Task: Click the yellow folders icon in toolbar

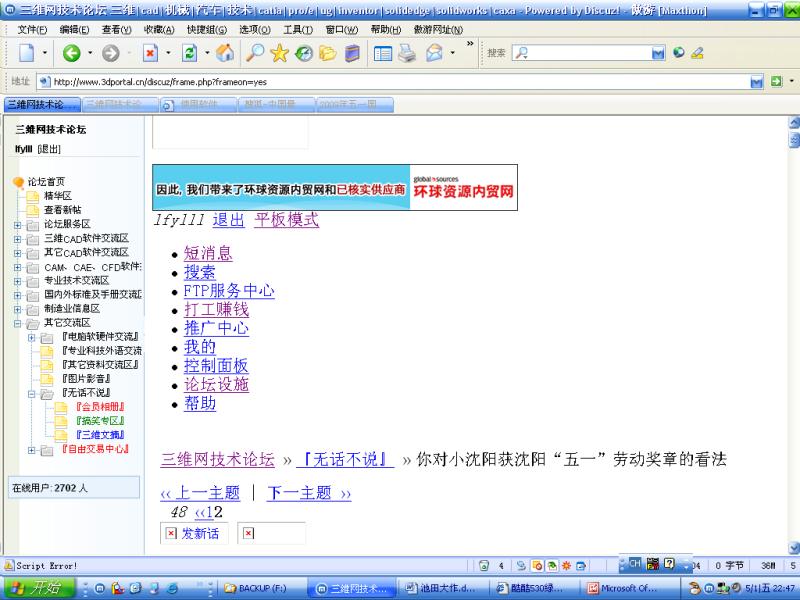Action: click(328, 53)
